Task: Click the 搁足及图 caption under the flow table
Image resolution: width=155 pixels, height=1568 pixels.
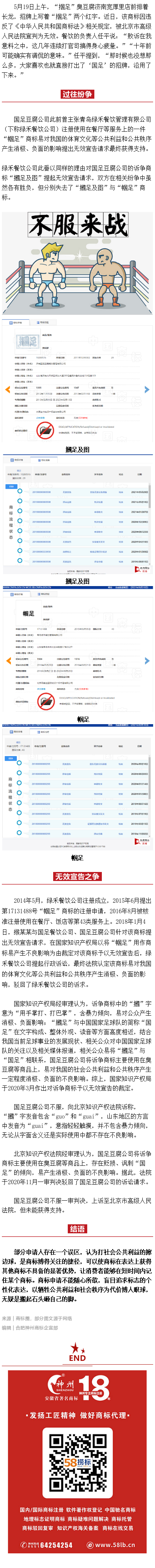Action: tap(77, 581)
